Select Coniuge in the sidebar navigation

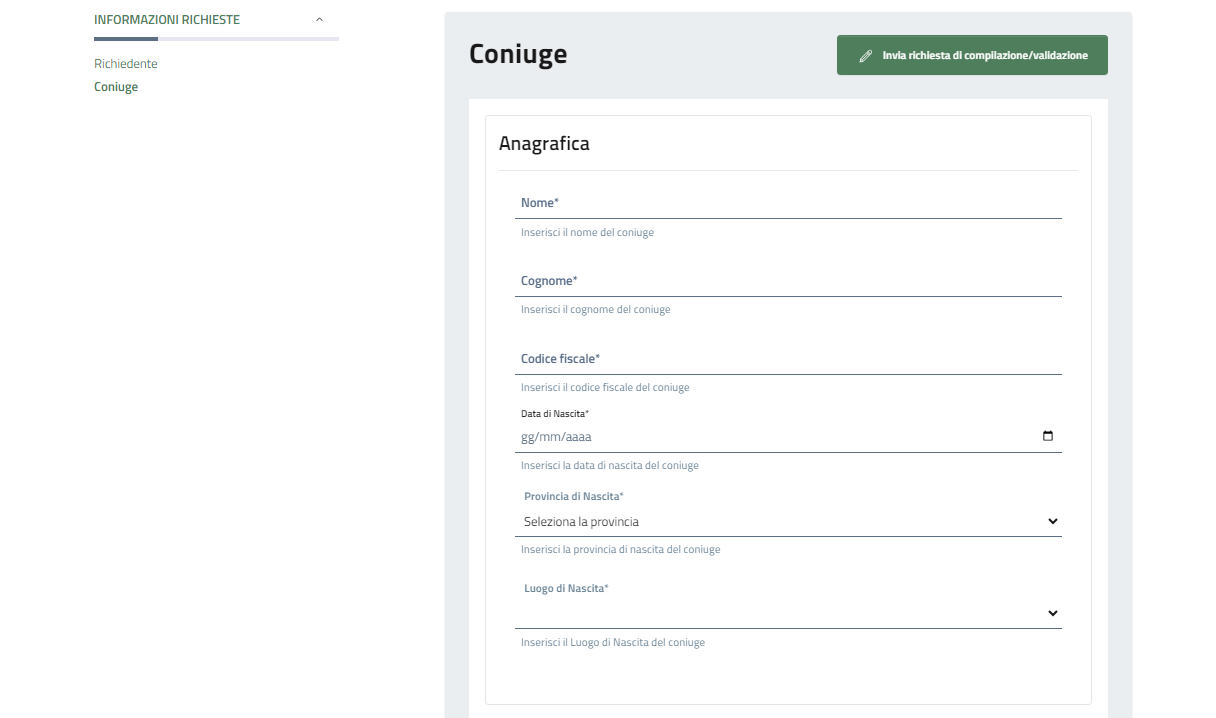(116, 87)
